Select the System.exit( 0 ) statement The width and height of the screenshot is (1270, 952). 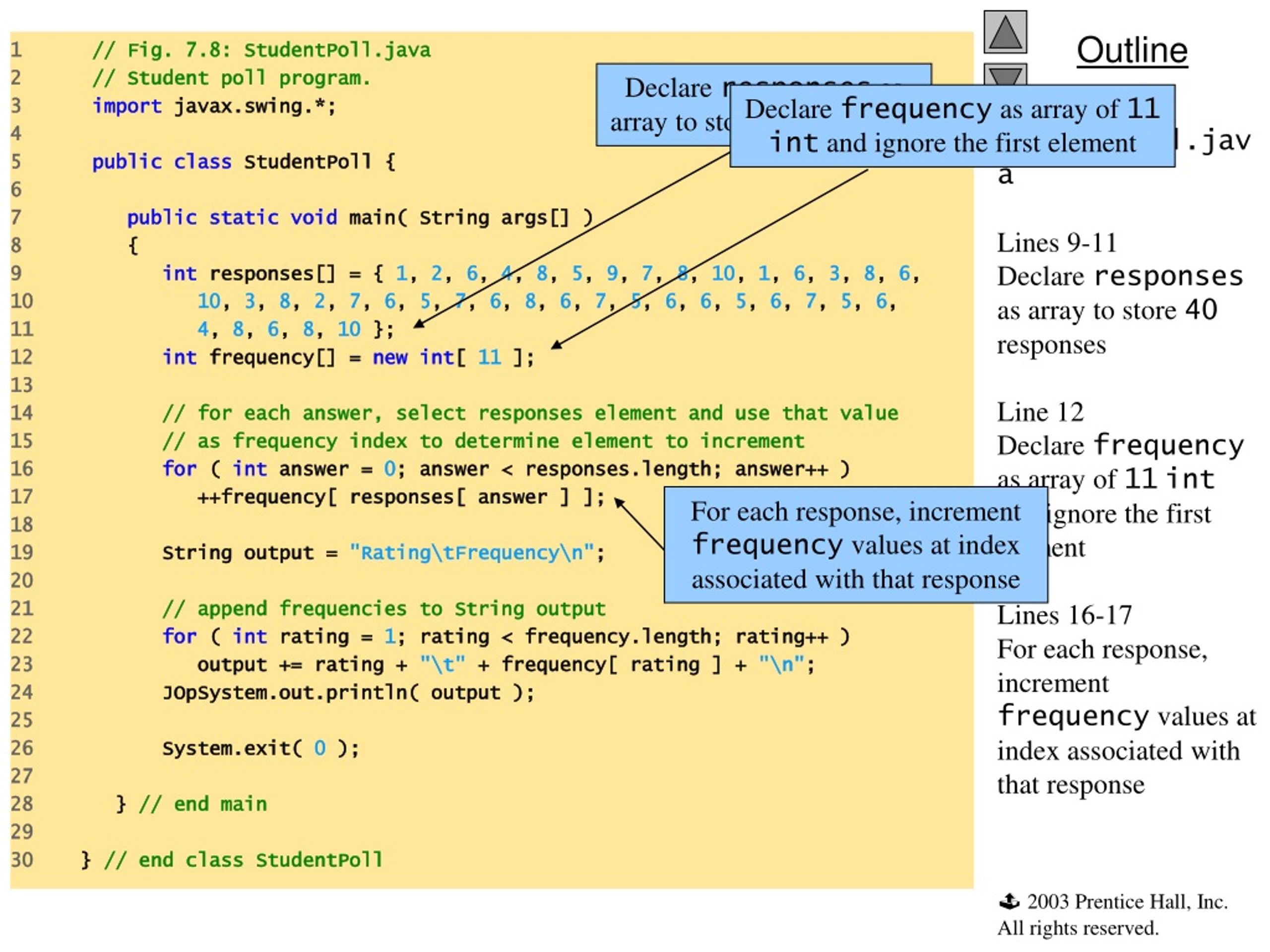(260, 748)
